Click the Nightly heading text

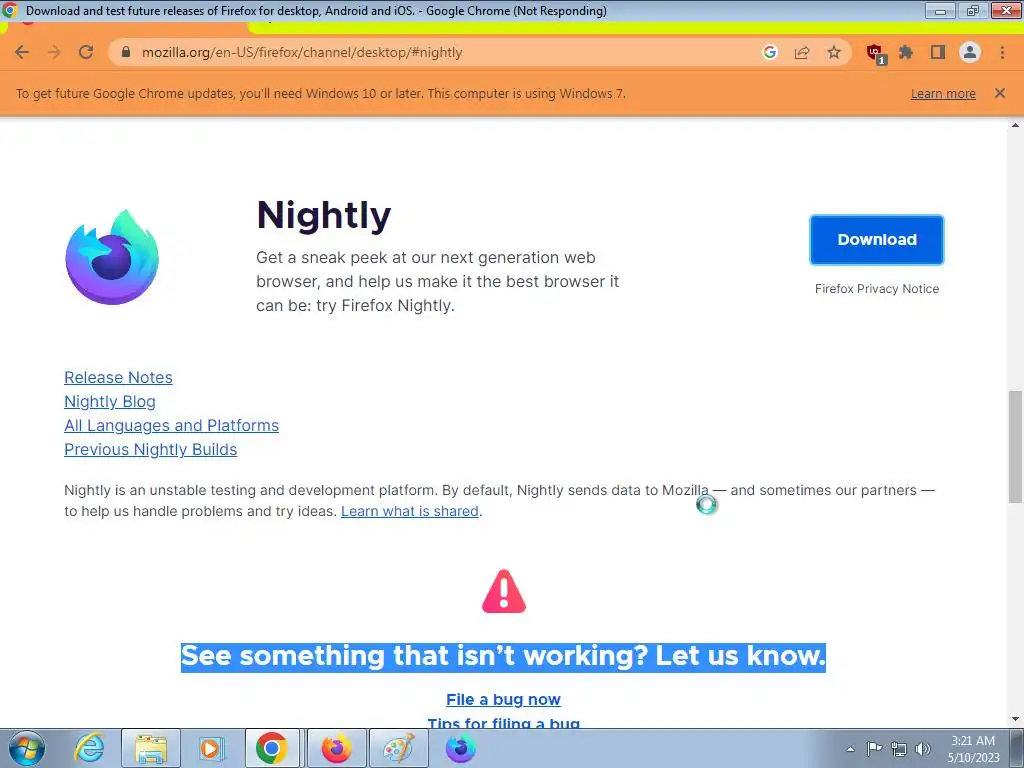point(324,216)
